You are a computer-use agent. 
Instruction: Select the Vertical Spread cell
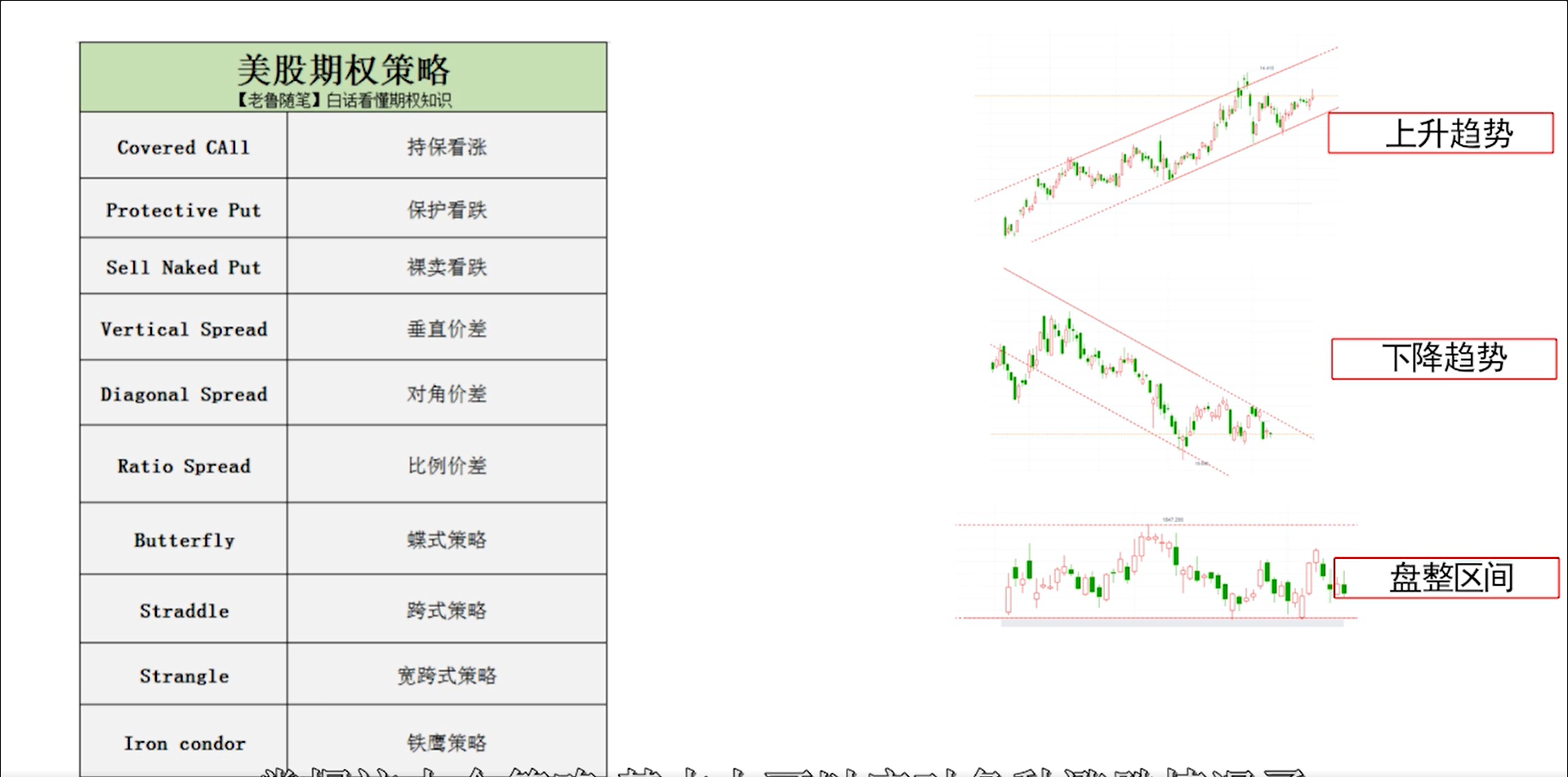[x=184, y=328]
